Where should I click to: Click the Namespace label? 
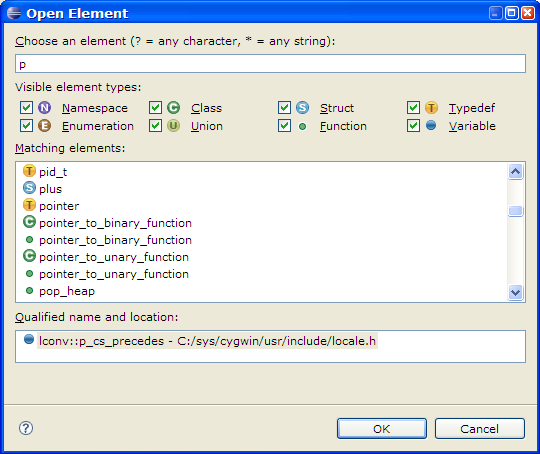click(95, 108)
